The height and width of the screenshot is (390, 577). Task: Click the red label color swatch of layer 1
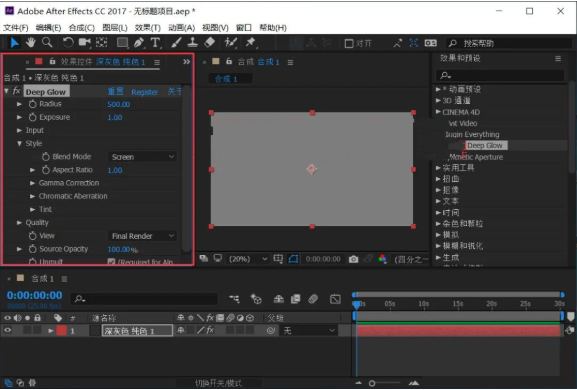61,330
